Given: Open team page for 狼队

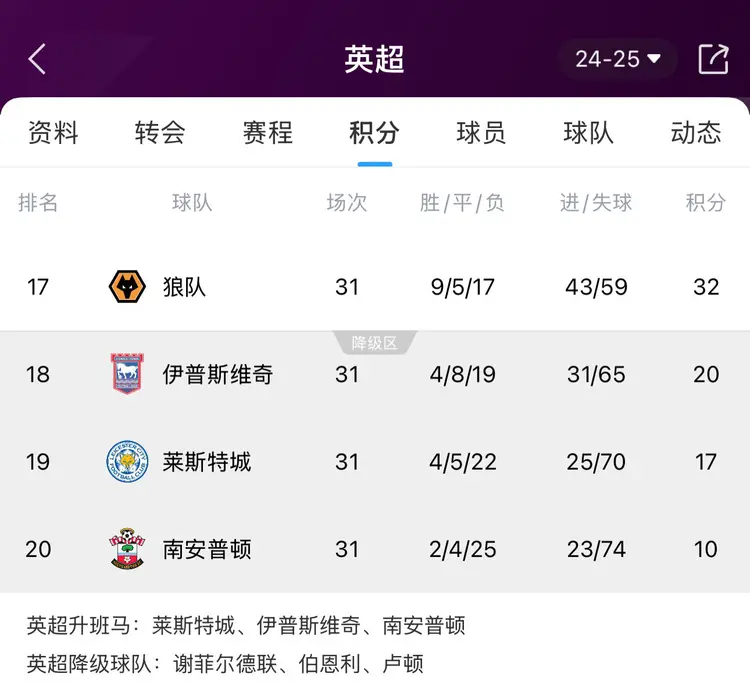Looking at the screenshot, I should pos(184,287).
